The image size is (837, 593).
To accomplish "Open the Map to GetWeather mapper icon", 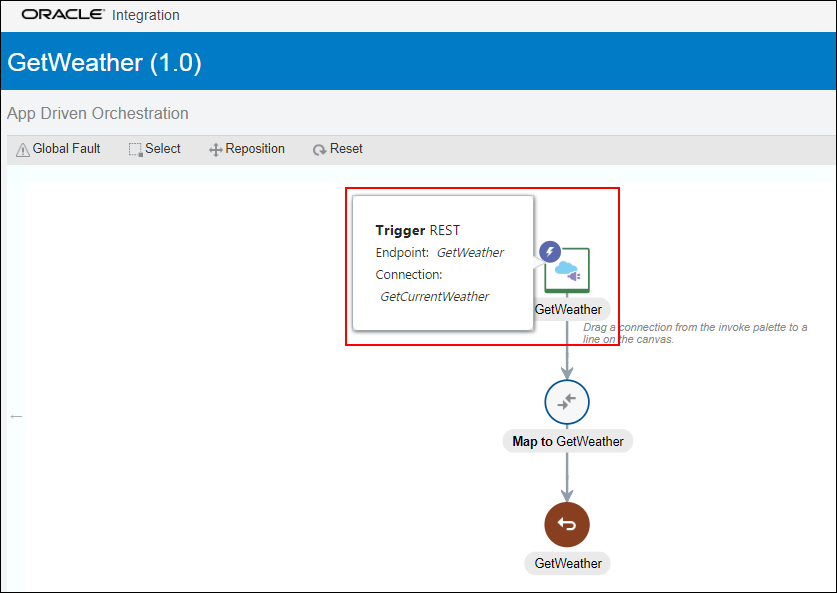I will pyautogui.click(x=567, y=402).
